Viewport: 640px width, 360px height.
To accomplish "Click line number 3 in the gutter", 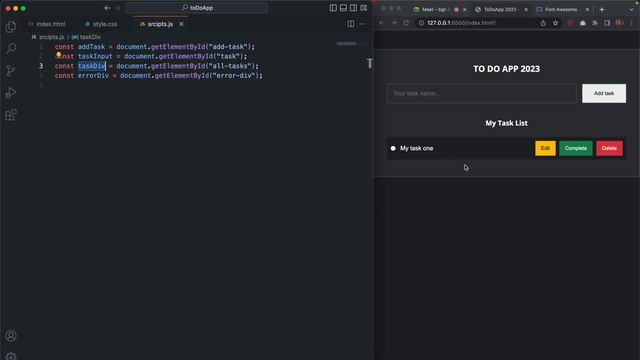I will (41, 66).
